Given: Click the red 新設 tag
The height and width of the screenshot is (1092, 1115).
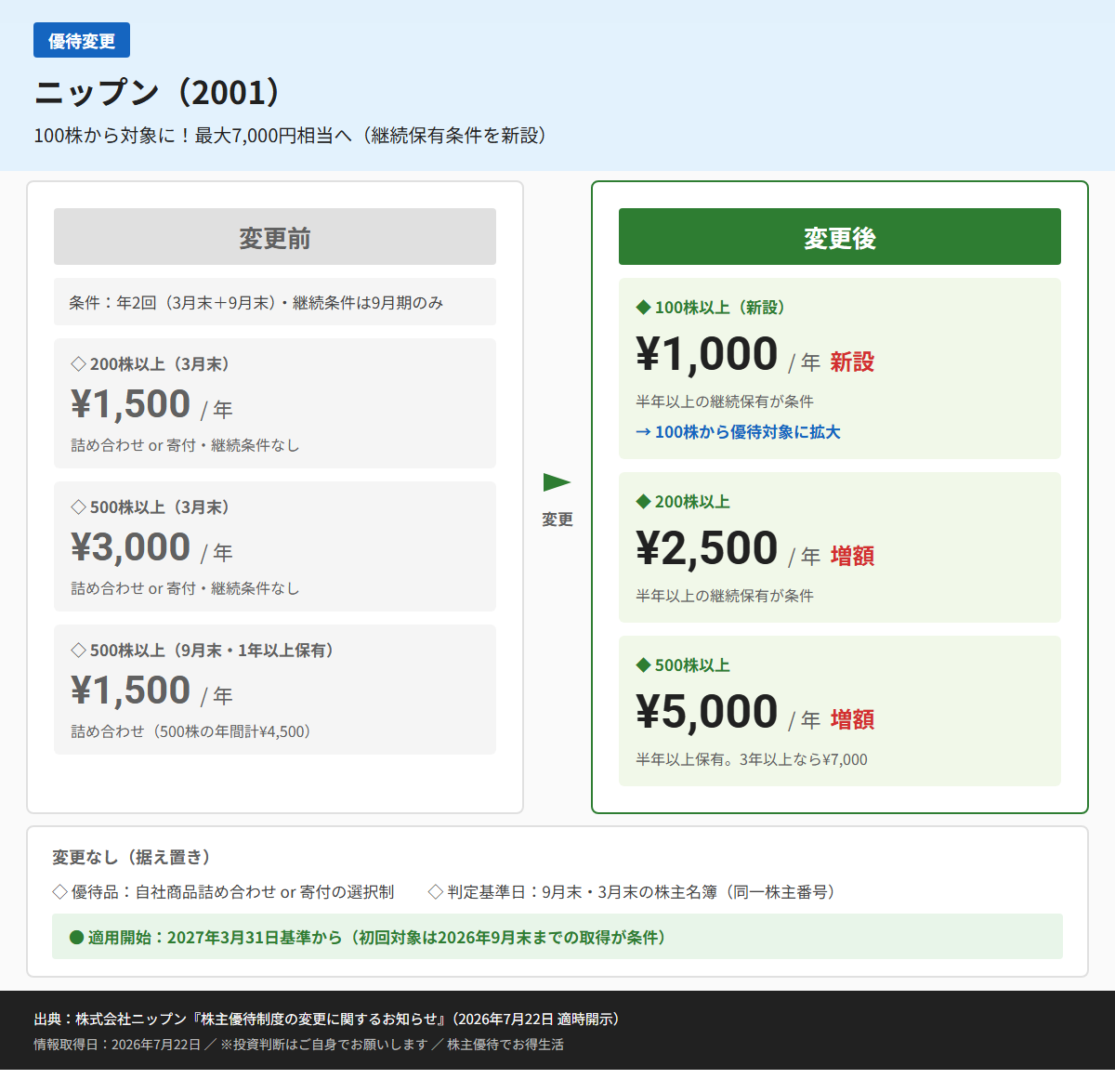Looking at the screenshot, I should tap(852, 362).
